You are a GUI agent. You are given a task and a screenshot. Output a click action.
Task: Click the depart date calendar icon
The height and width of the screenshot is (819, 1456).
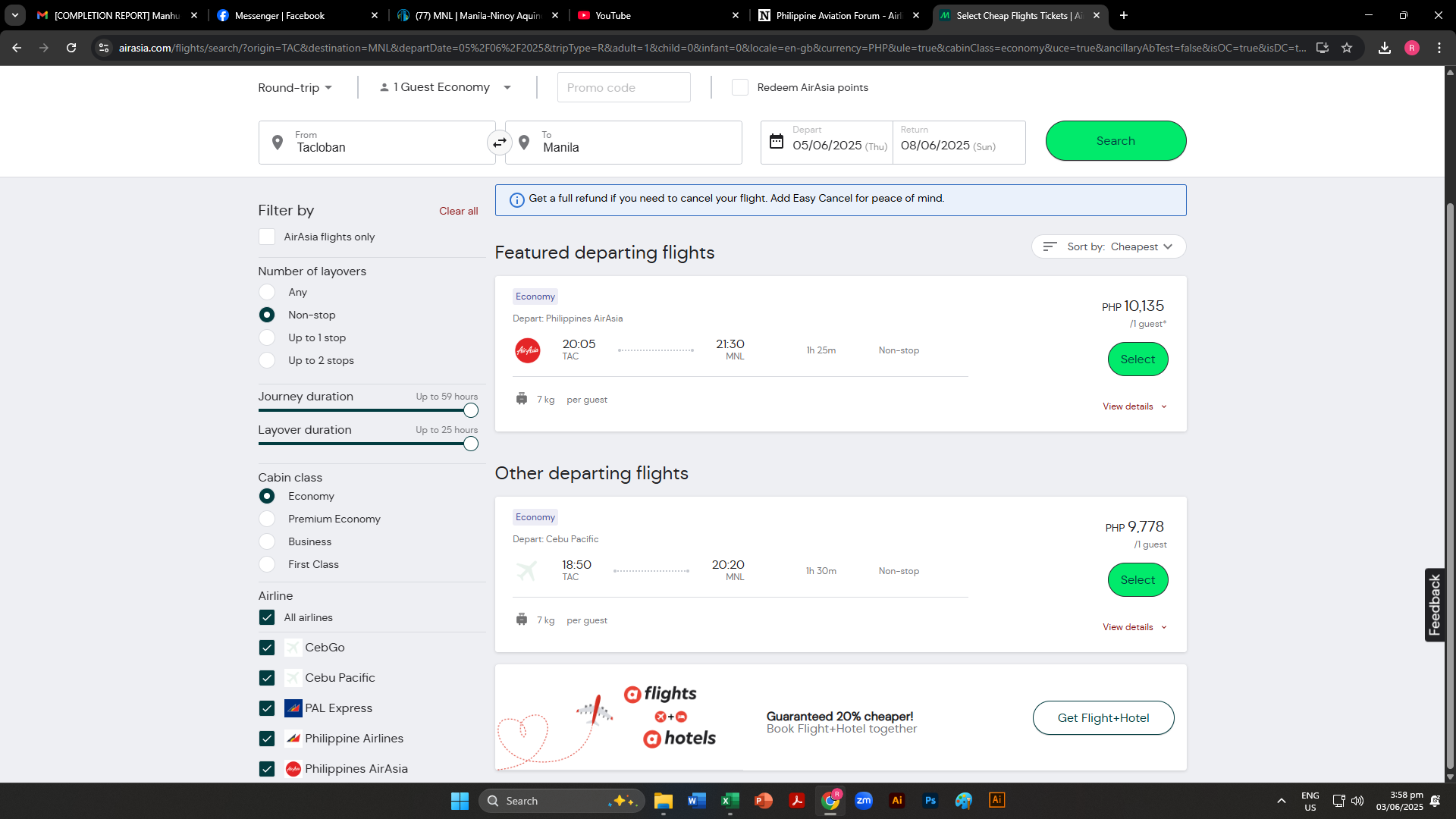click(x=776, y=142)
